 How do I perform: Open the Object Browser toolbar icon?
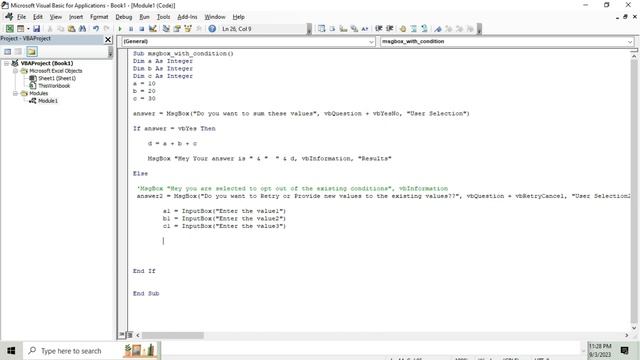click(188, 29)
